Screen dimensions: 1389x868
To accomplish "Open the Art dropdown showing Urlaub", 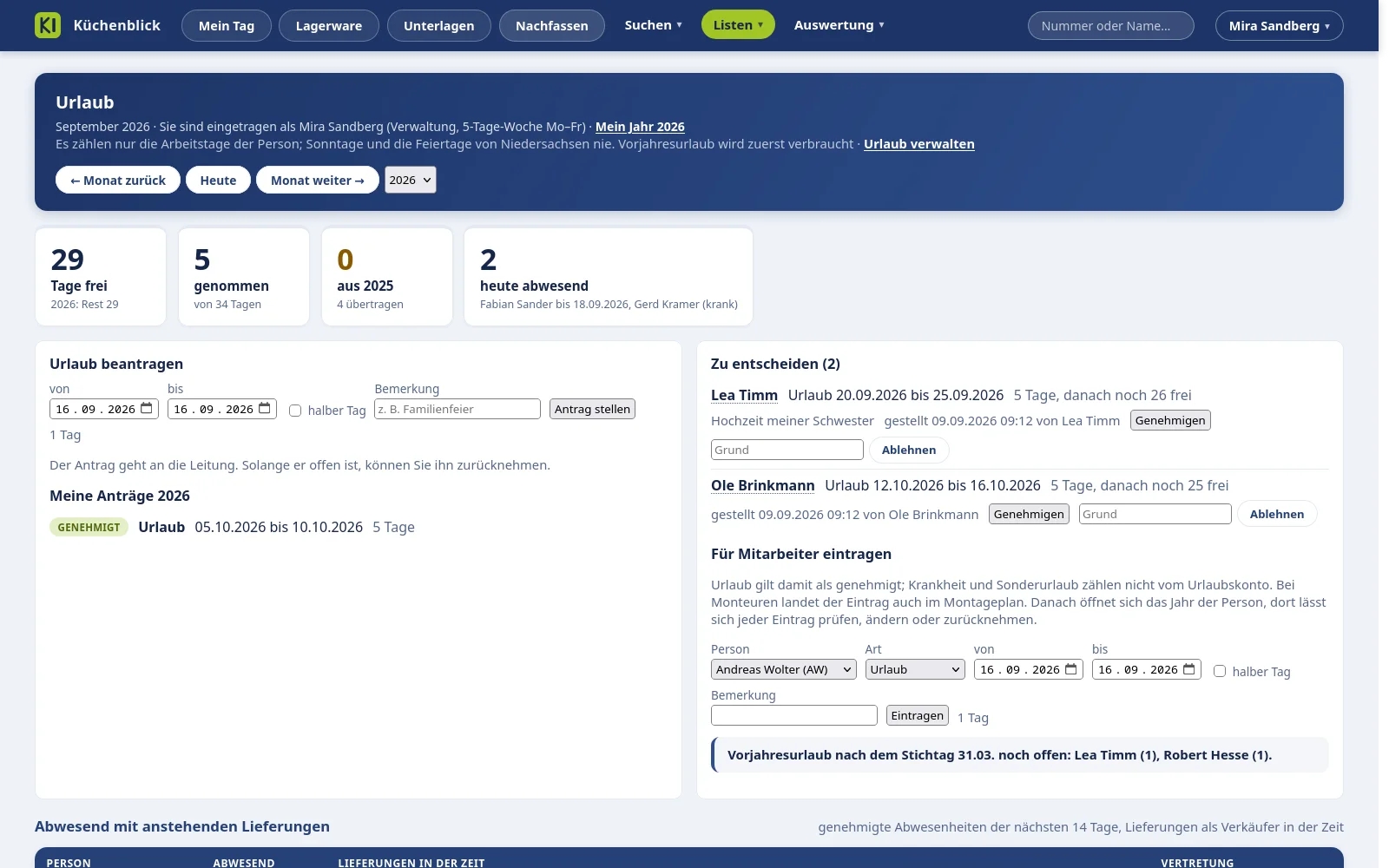I will tap(915, 669).
